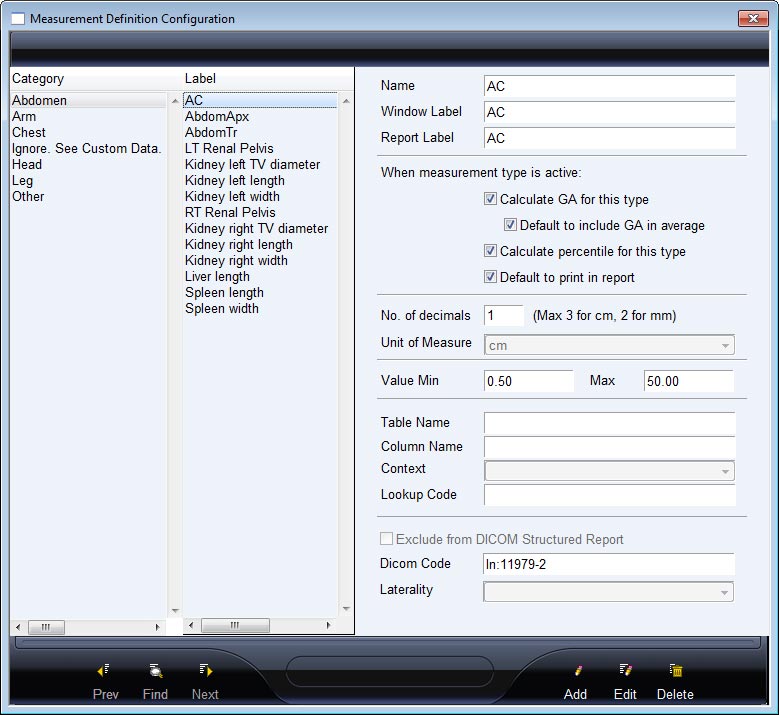Click Label list scroll-left arrow
The image size is (779, 715).
[191, 626]
